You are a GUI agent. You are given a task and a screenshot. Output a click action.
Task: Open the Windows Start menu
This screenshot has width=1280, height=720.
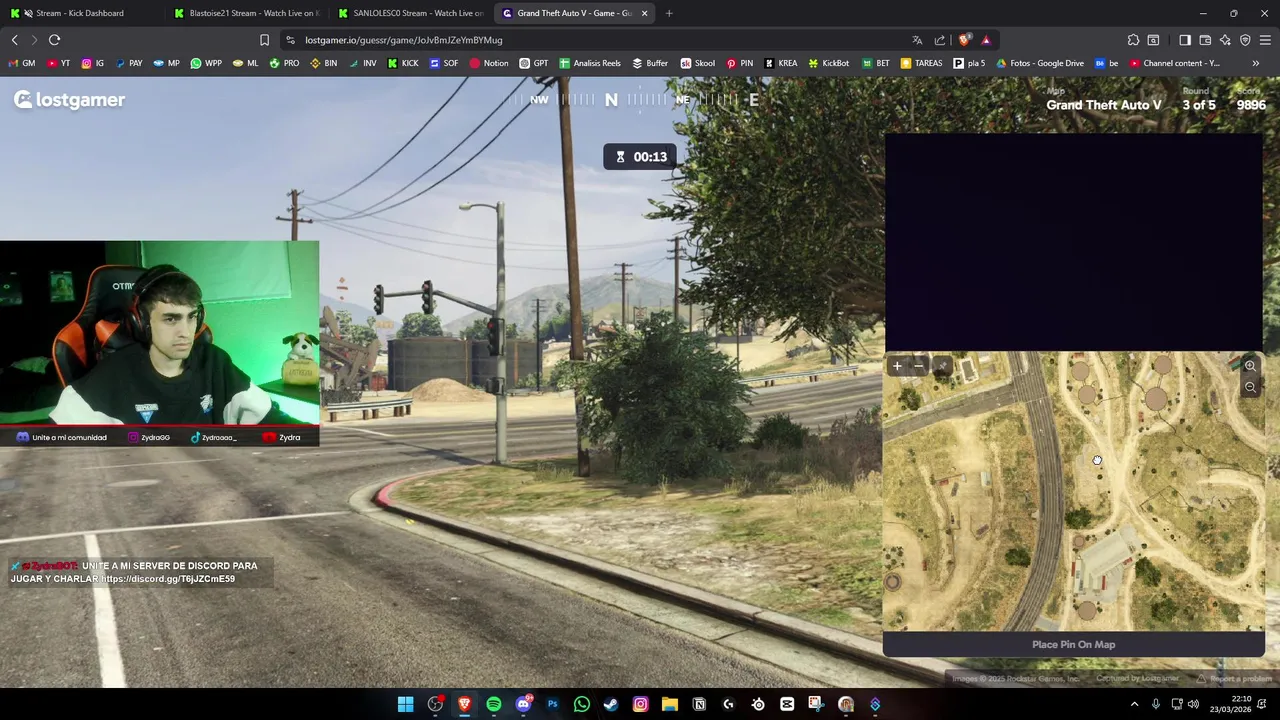pos(406,704)
